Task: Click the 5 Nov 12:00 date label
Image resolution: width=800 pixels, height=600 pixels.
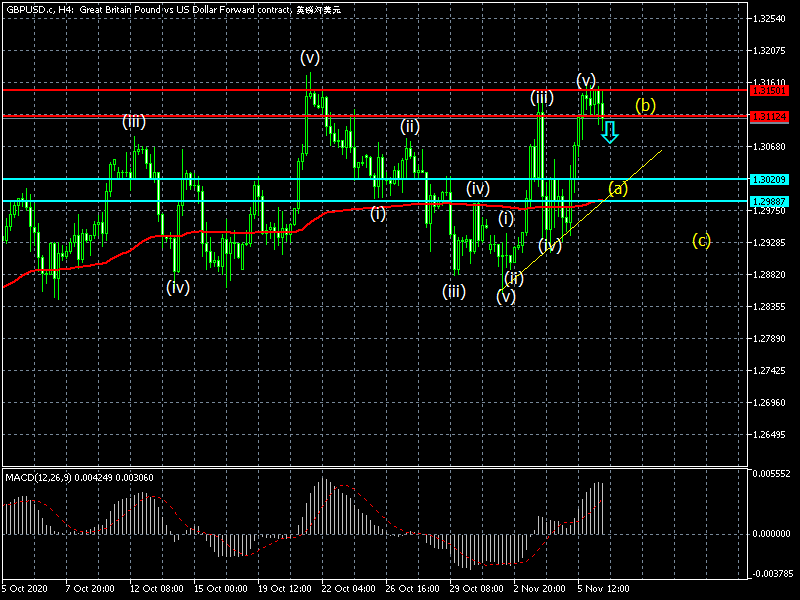Action: tap(604, 591)
